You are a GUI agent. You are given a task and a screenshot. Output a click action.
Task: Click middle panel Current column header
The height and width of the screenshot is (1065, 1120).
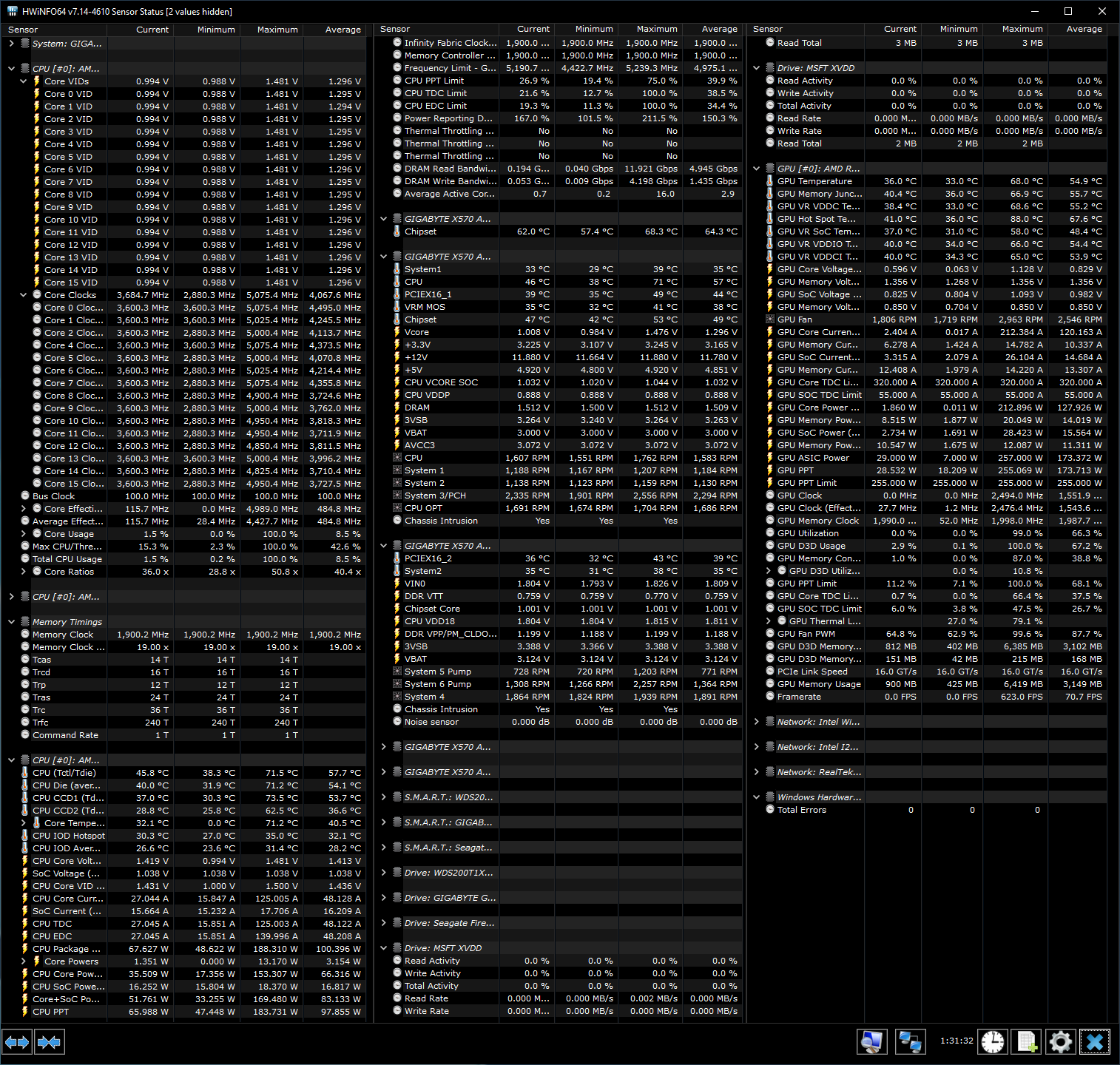click(x=528, y=29)
